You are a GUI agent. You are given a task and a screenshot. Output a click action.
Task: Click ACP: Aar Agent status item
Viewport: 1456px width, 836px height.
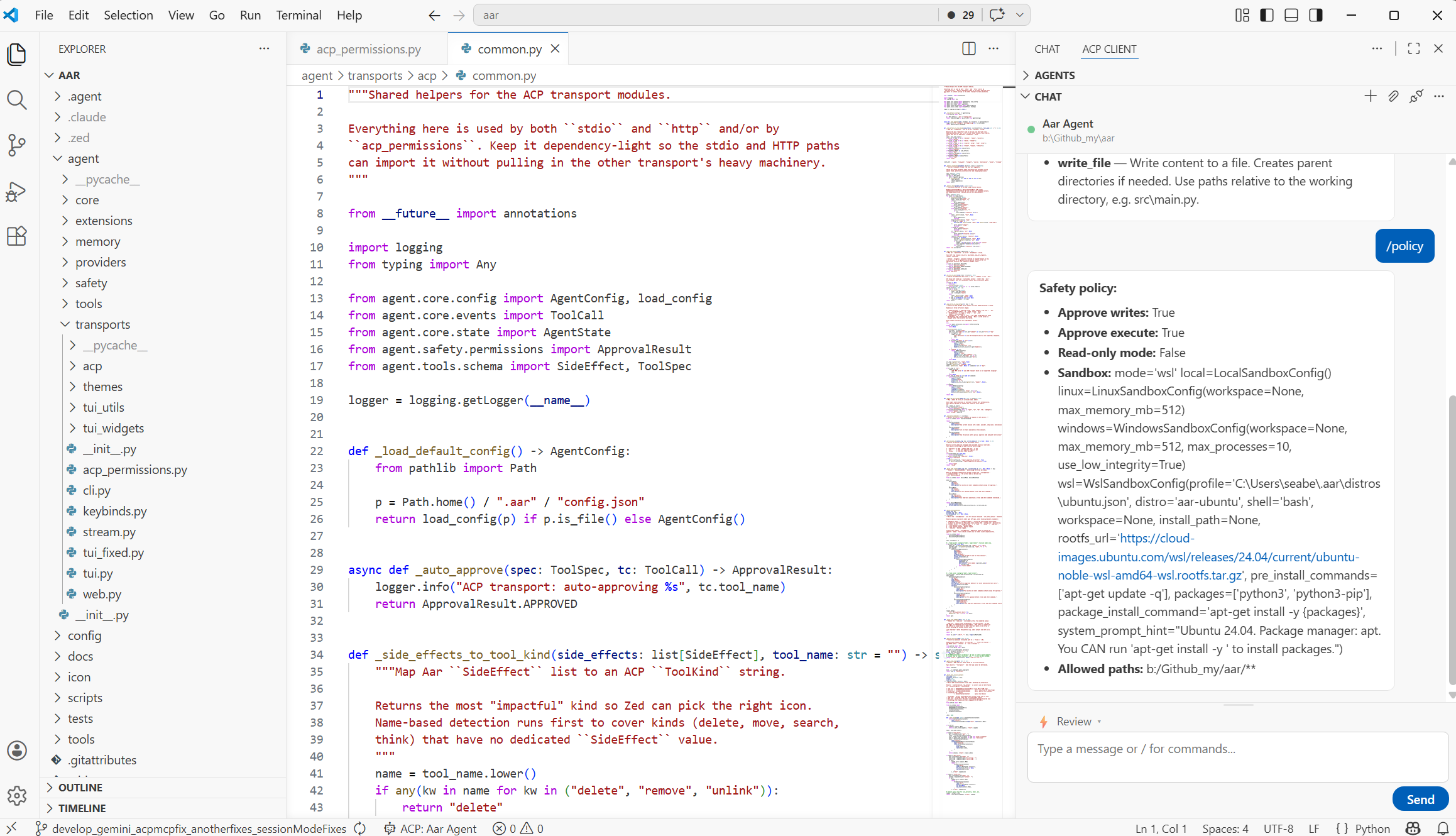(430, 828)
